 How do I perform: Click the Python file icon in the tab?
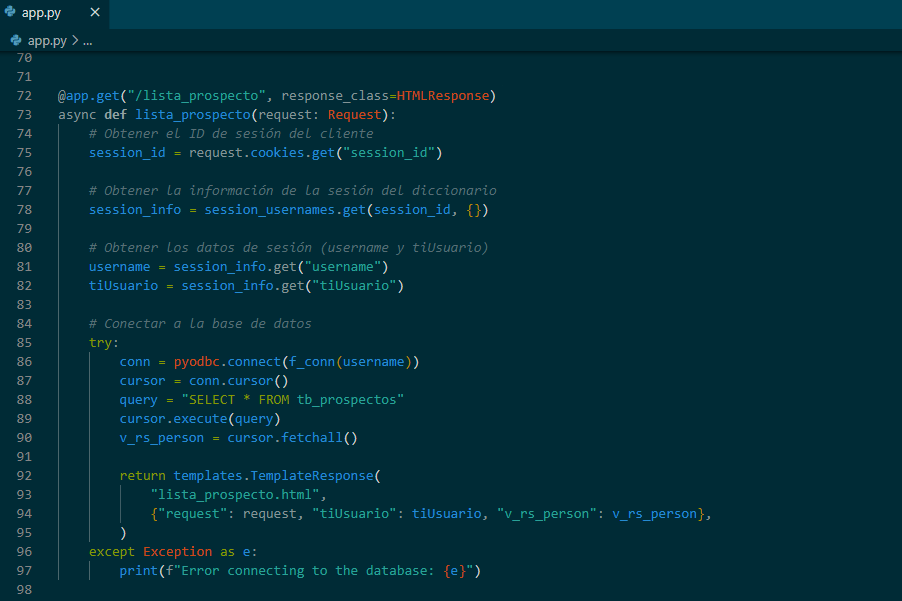10,12
